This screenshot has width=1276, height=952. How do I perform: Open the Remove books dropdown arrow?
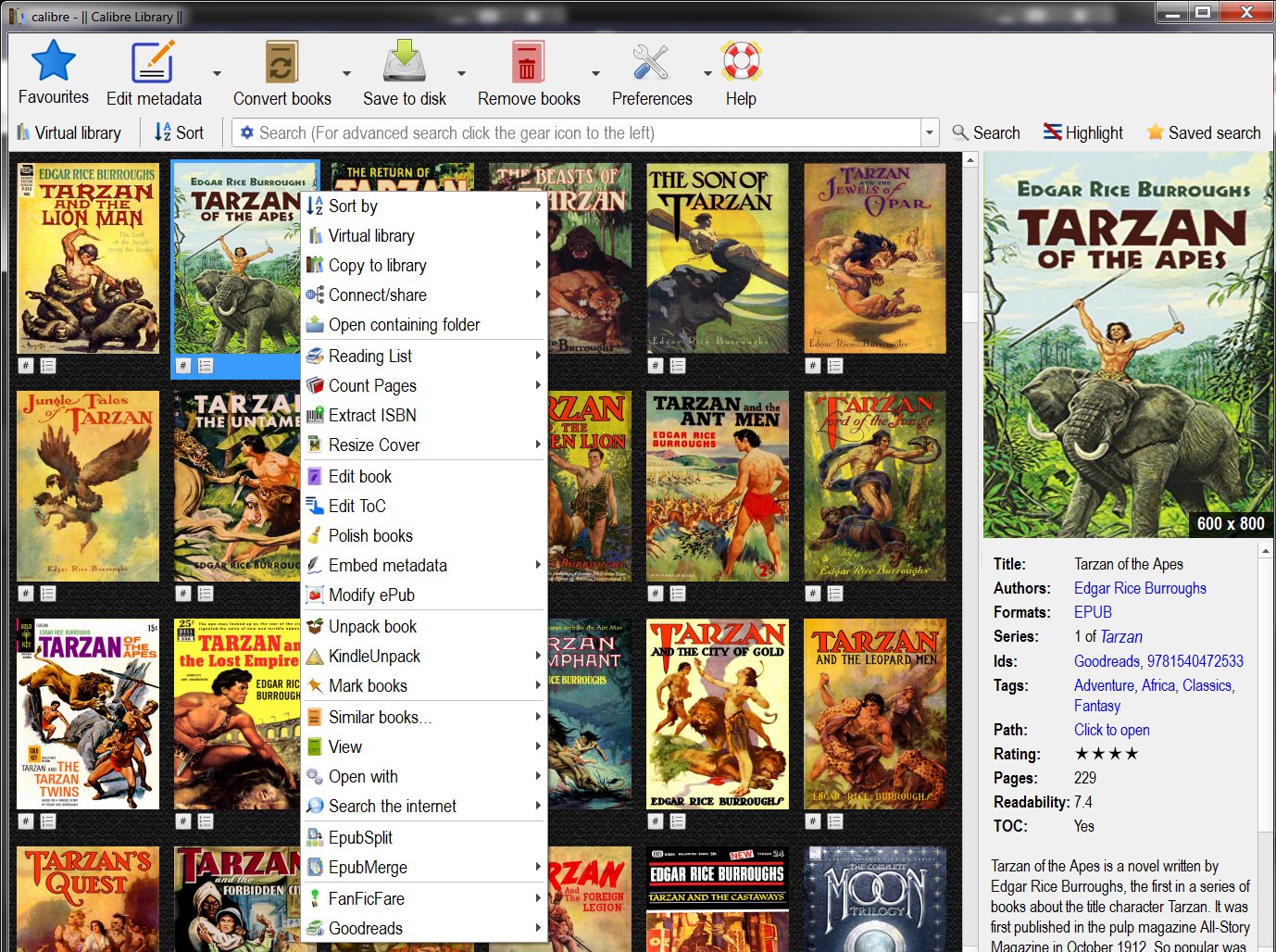pos(595,73)
